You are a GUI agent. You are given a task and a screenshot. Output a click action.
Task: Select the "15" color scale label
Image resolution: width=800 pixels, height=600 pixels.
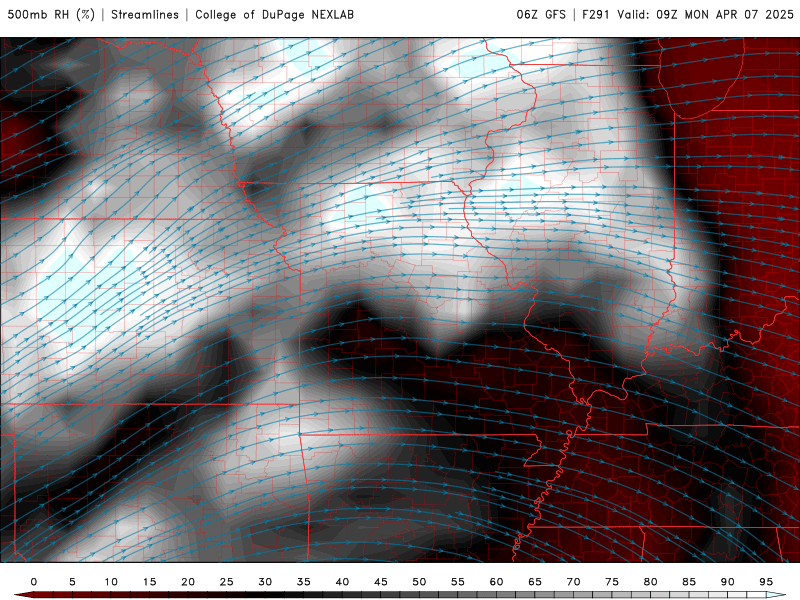[149, 582]
